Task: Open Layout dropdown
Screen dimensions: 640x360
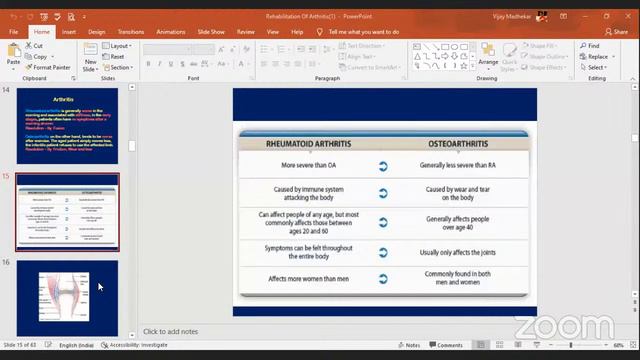Action: (x=117, y=46)
